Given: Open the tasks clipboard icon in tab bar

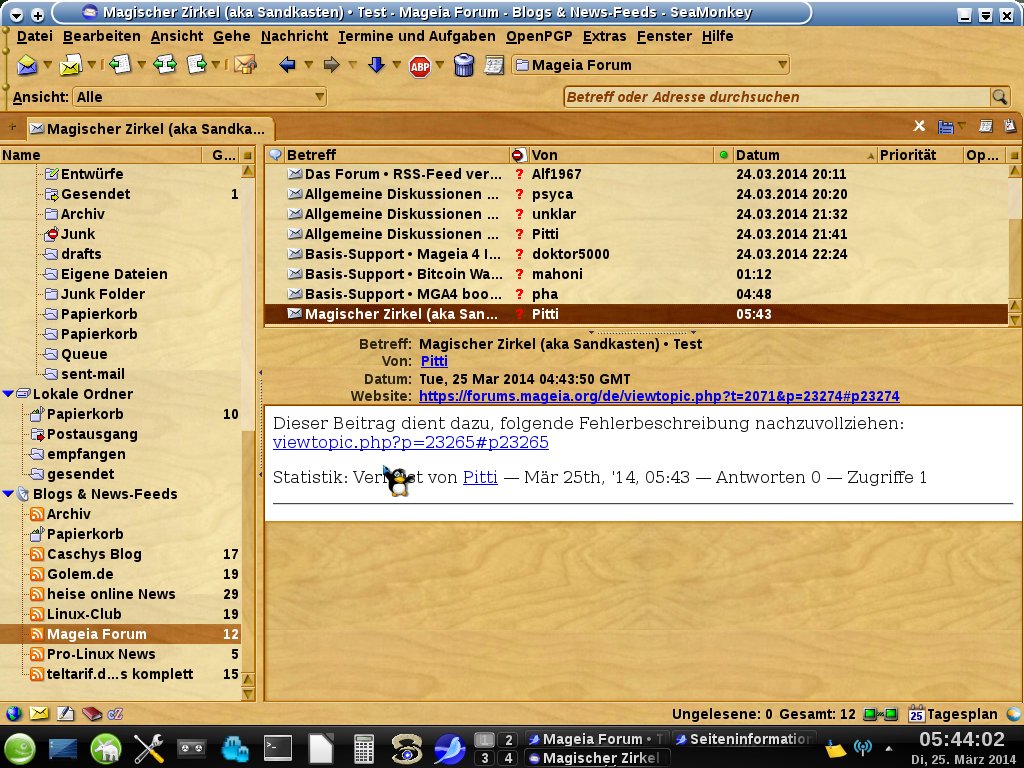Looking at the screenshot, I should (1010, 126).
